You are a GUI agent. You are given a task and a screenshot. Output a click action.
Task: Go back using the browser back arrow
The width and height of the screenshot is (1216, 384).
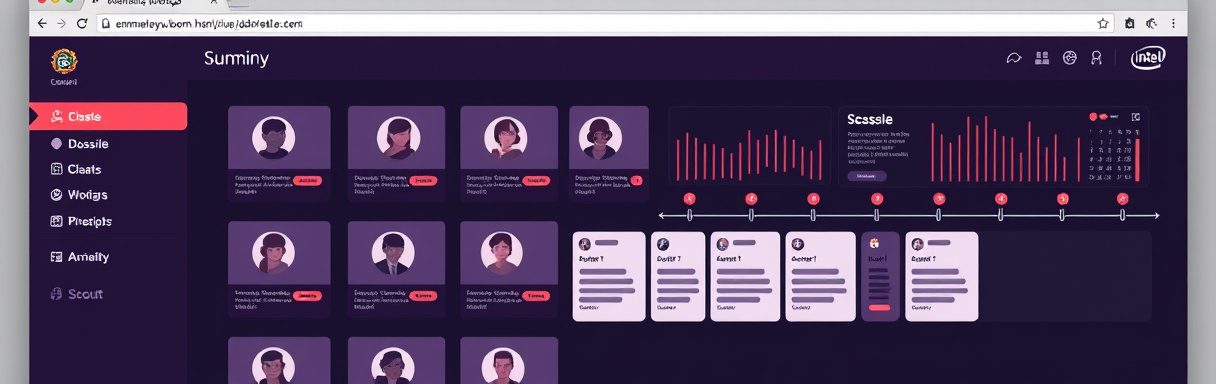(x=41, y=22)
